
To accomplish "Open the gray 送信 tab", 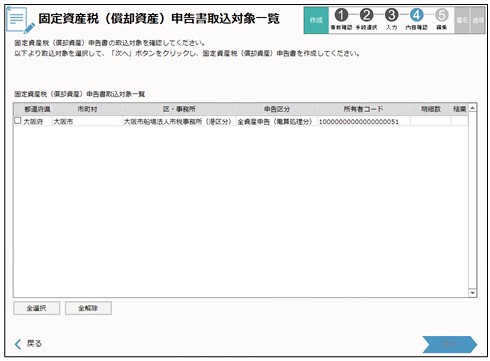I will [478, 20].
